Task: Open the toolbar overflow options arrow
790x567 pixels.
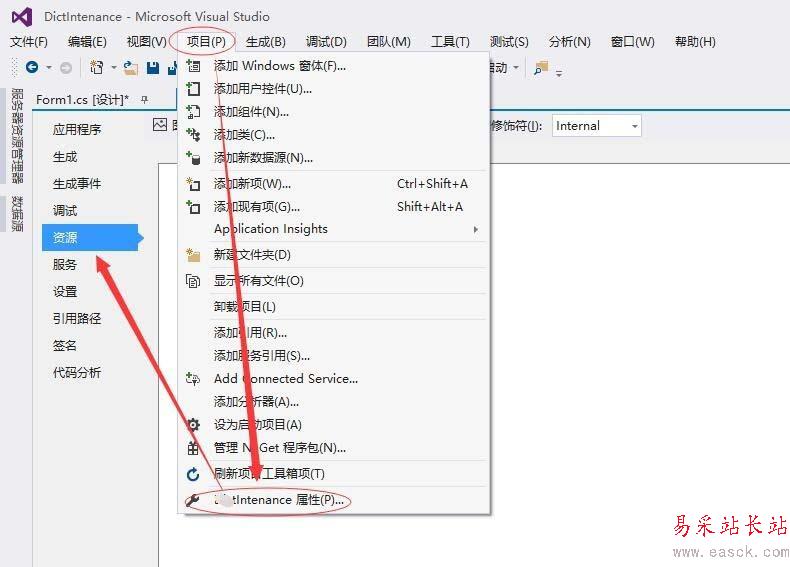Action: [559, 74]
